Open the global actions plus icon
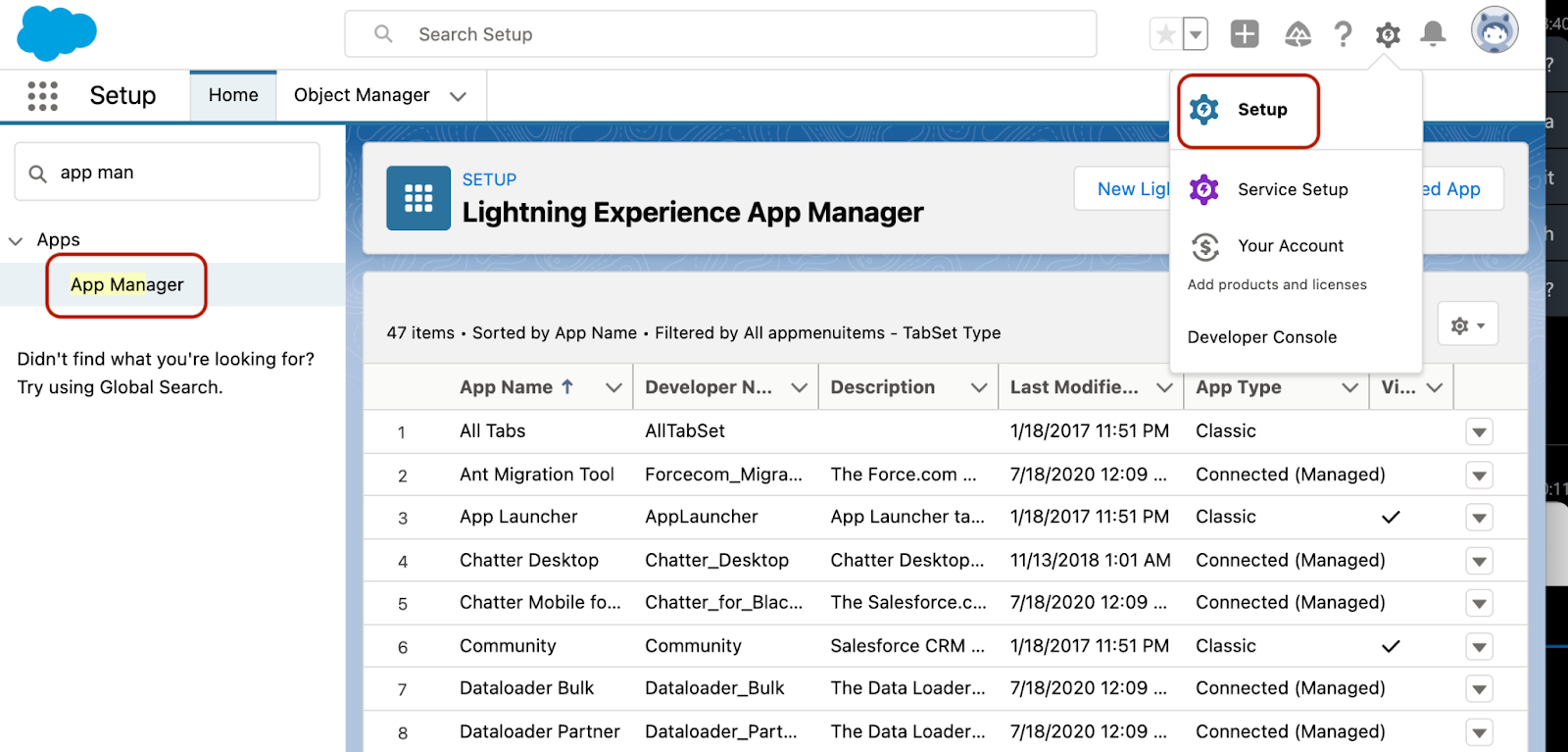Image resolution: width=1568 pixels, height=752 pixels. [1245, 34]
